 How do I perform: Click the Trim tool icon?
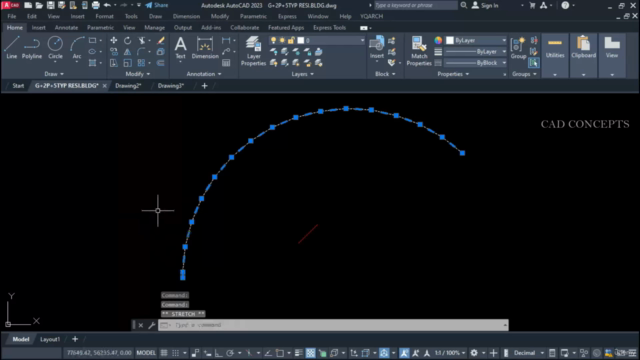[142, 40]
